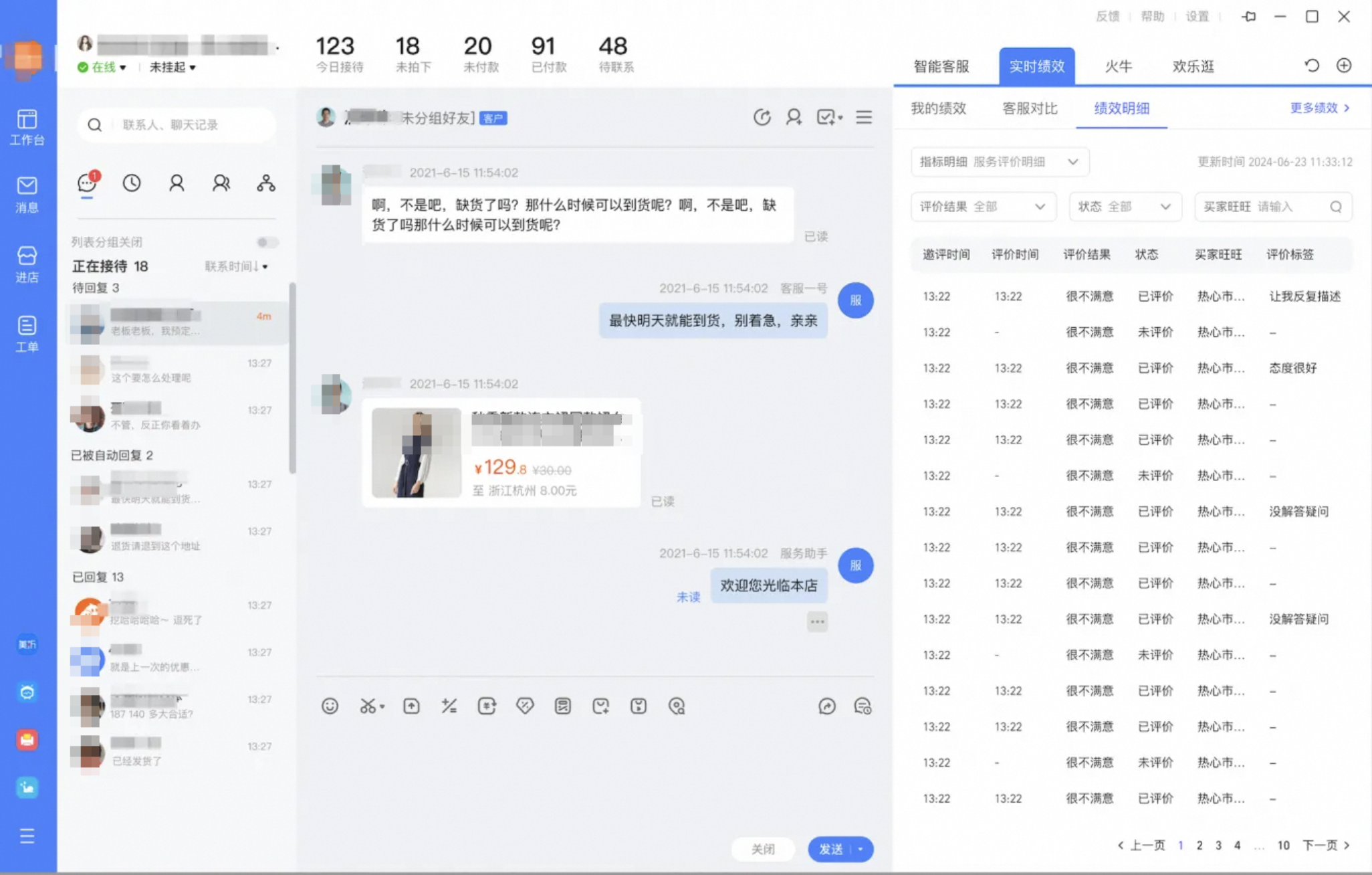Click the search-circle icon in the message toolbar
Image resolution: width=1372 pixels, height=875 pixels.
[x=677, y=706]
